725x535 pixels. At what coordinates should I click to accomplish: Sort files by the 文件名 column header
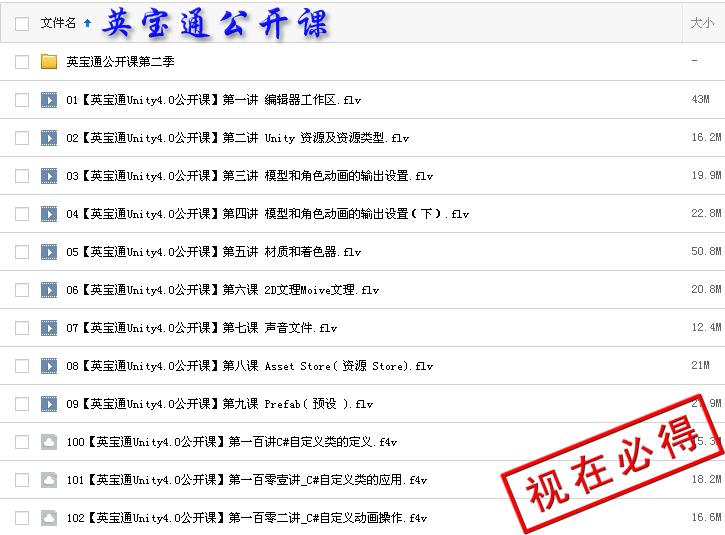[58, 23]
